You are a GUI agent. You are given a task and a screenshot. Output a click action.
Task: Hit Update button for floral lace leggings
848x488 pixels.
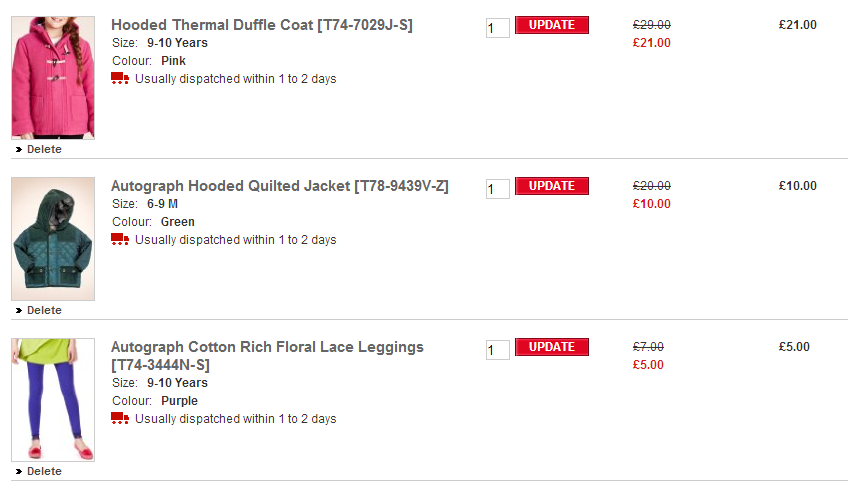coord(551,347)
